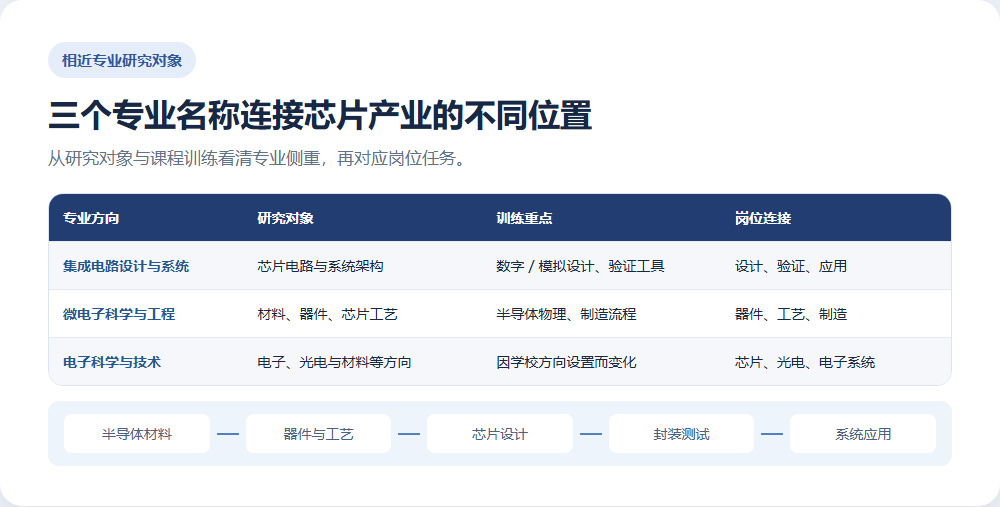Click the subtitle starting 从研究对象与课程训练
The width and height of the screenshot is (1000, 507).
pyautogui.click(x=258, y=158)
